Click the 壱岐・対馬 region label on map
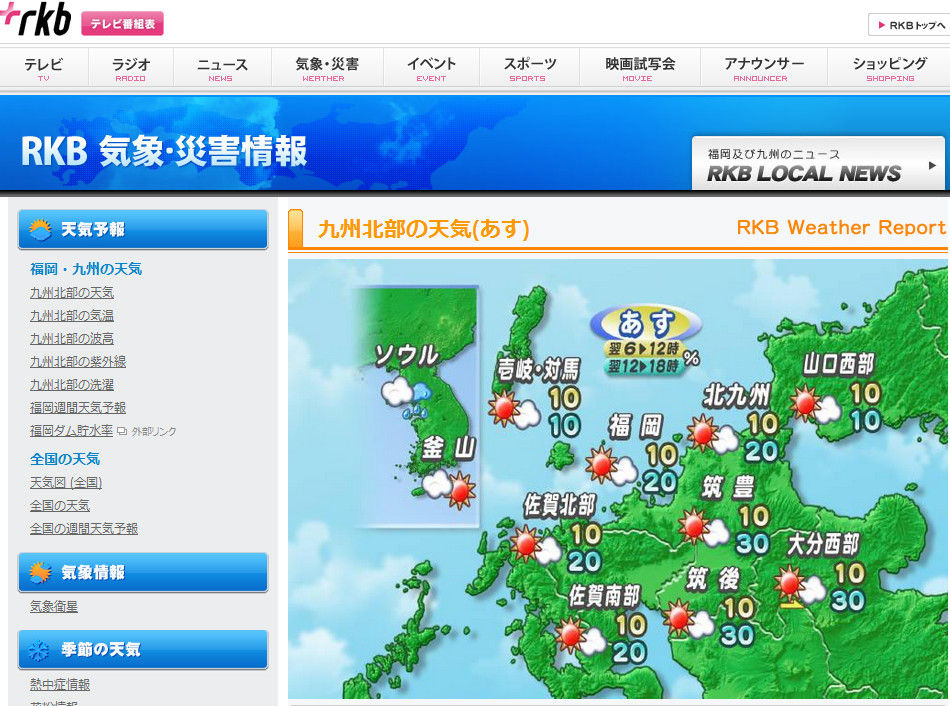Viewport: 950px width, 706px height. [x=538, y=369]
